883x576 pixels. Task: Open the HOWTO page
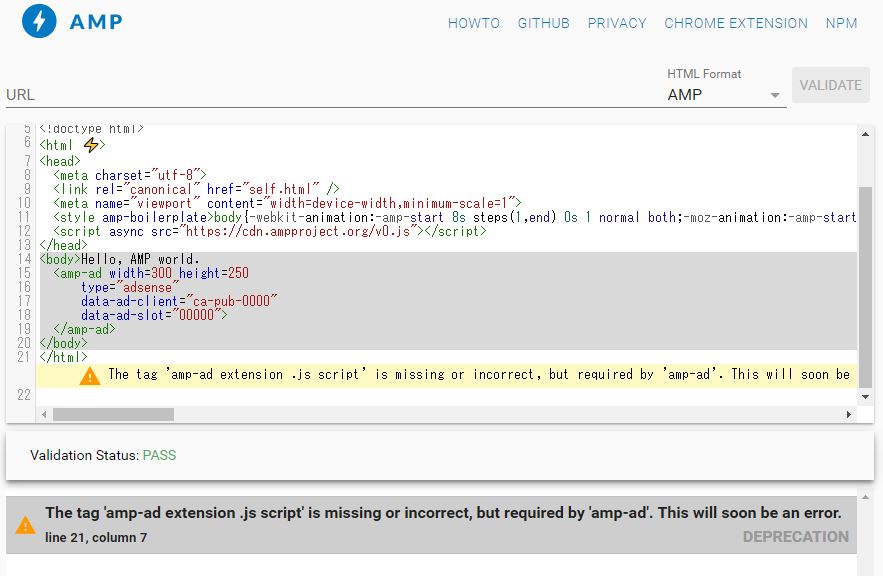point(474,23)
